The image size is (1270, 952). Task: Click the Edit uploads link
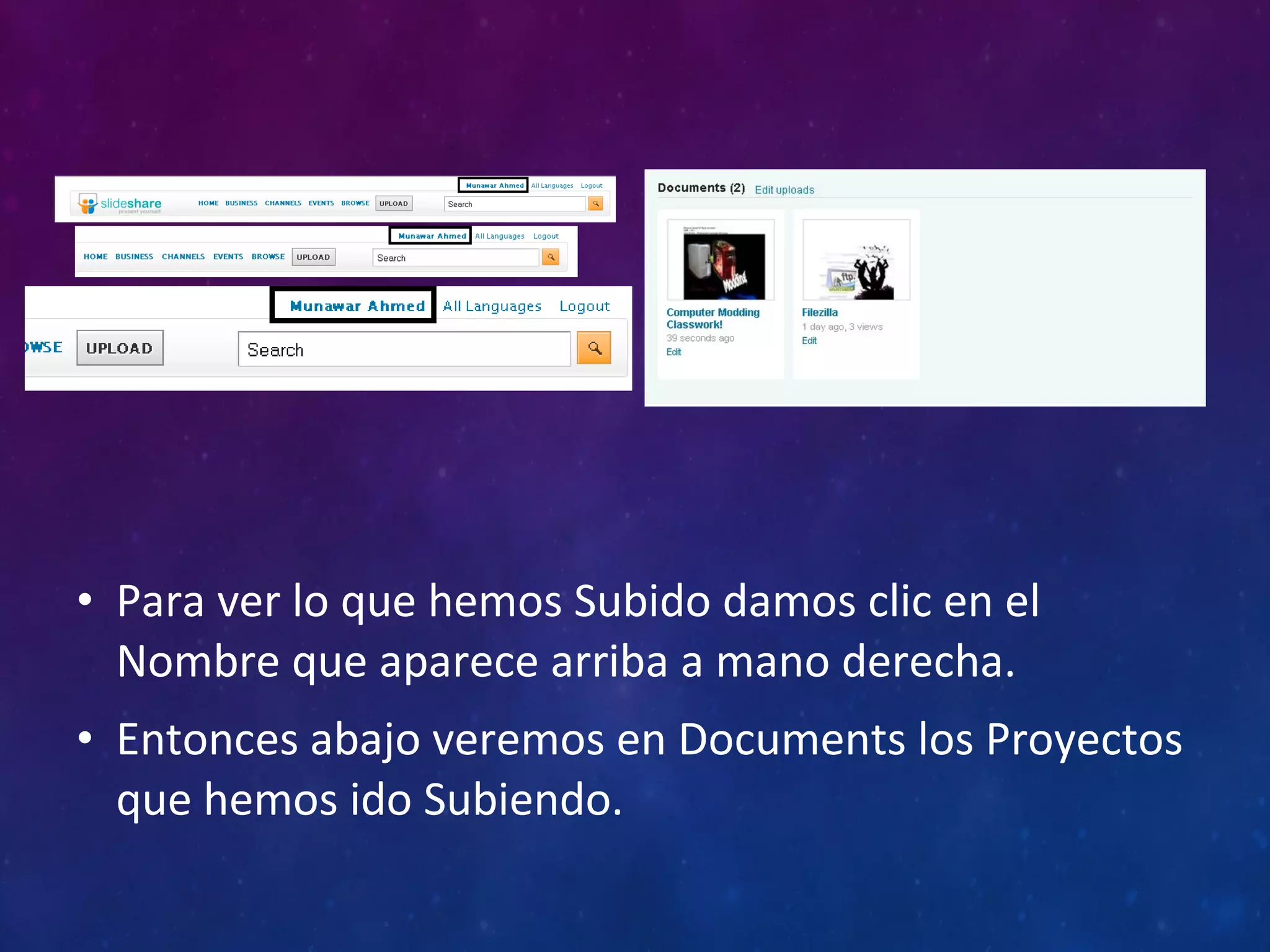(784, 190)
